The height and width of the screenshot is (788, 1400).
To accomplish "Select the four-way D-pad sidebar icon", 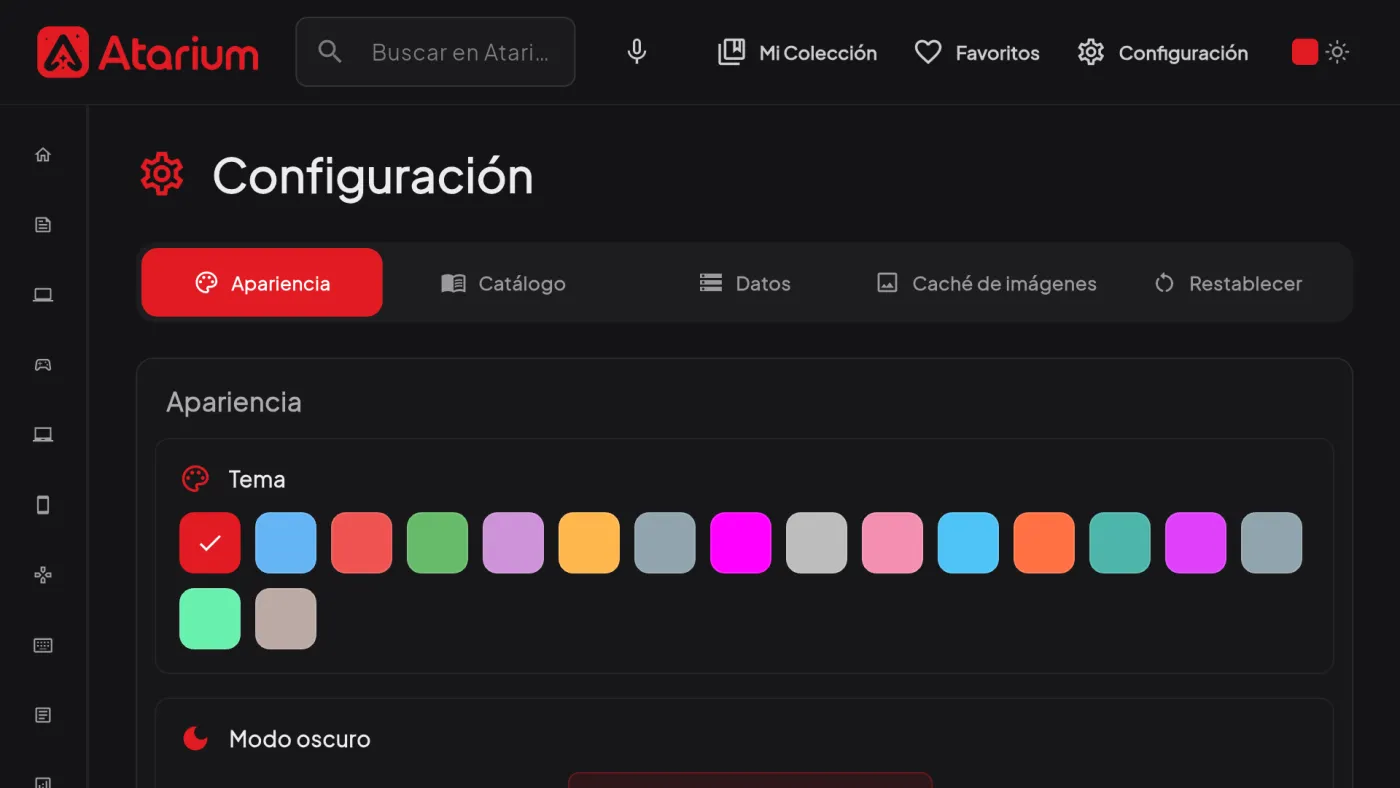I will point(43,575).
